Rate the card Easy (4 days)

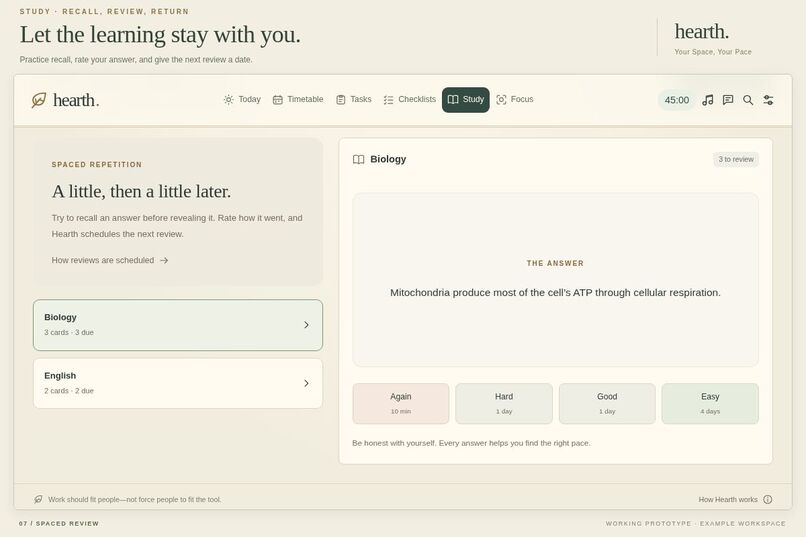(710, 403)
